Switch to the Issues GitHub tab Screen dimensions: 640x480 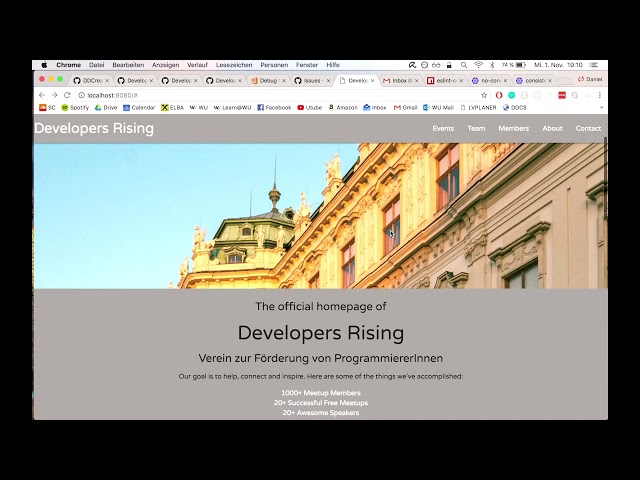point(310,81)
